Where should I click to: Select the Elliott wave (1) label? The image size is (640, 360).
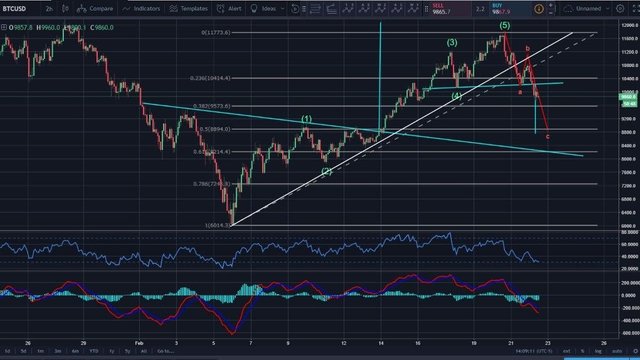(x=307, y=119)
